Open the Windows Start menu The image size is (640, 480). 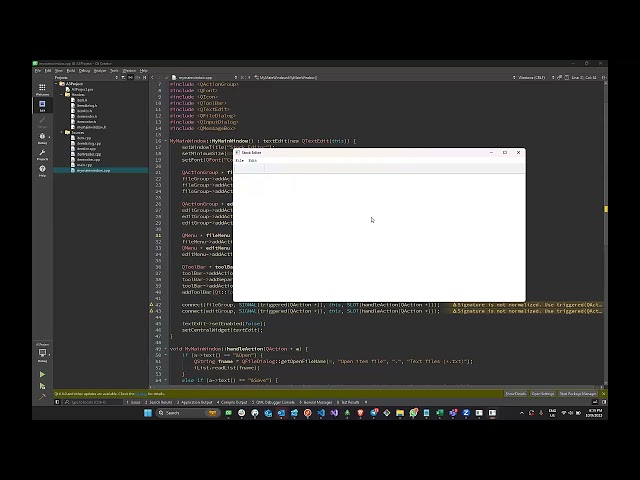point(148,413)
